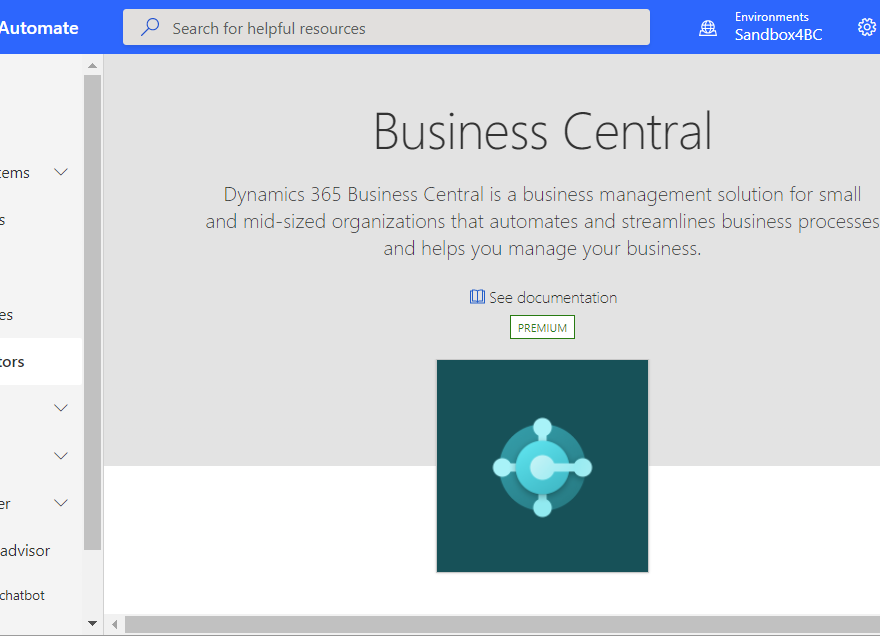Screen dimensions: 880x636
Task: Expand the unlabeled chevron just above the 'er' item
Action: point(61,455)
